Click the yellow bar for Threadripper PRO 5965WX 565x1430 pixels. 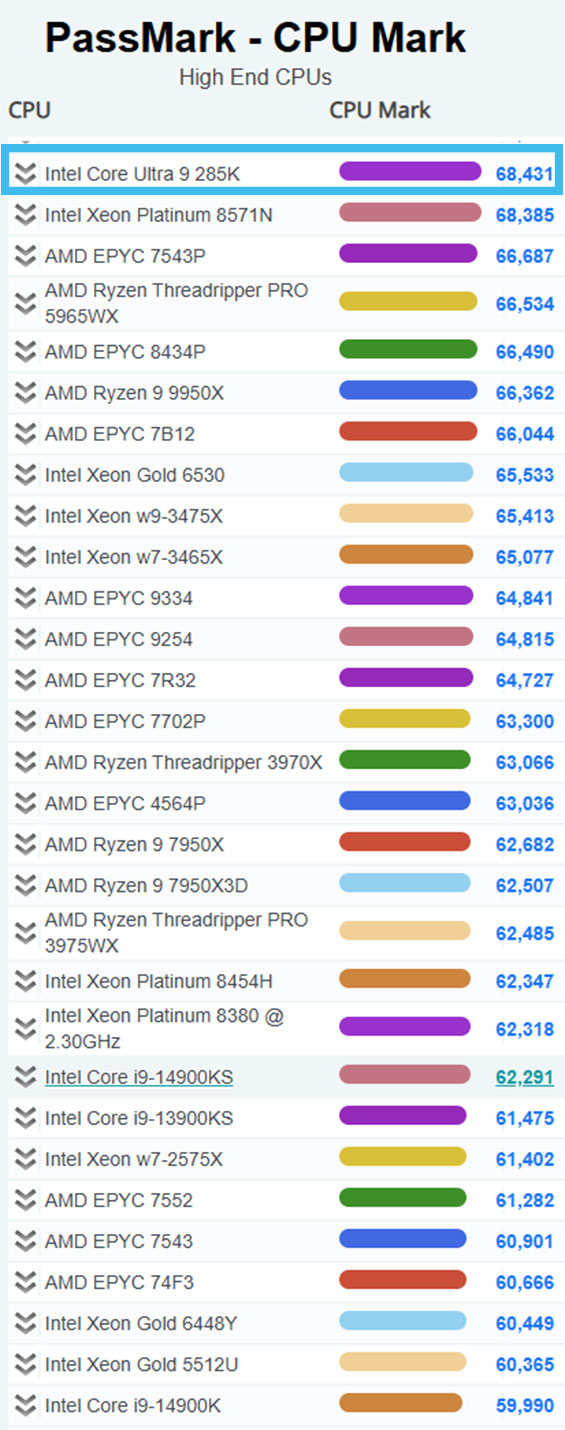tap(408, 301)
